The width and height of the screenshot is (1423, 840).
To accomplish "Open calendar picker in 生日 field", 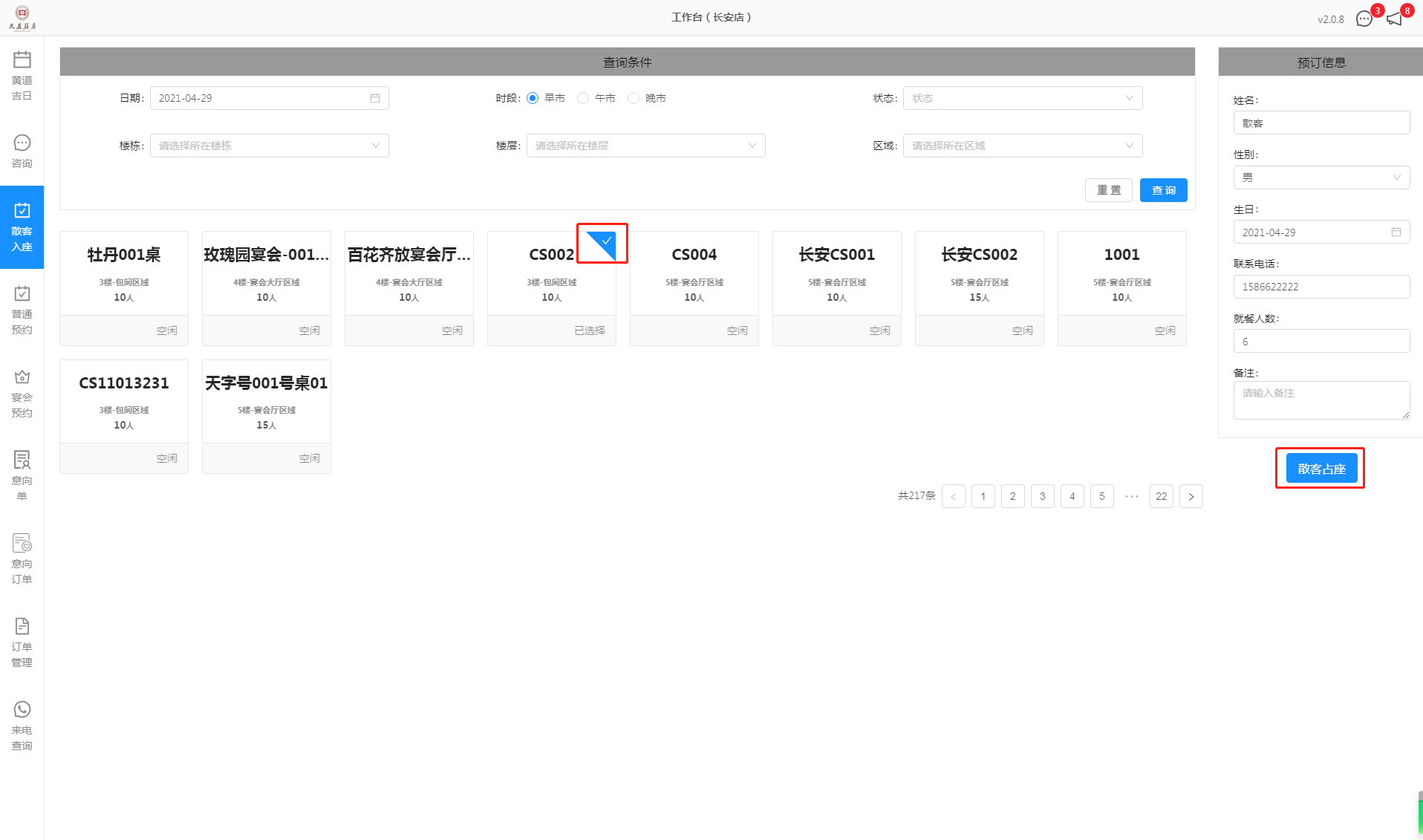I will (x=1396, y=232).
